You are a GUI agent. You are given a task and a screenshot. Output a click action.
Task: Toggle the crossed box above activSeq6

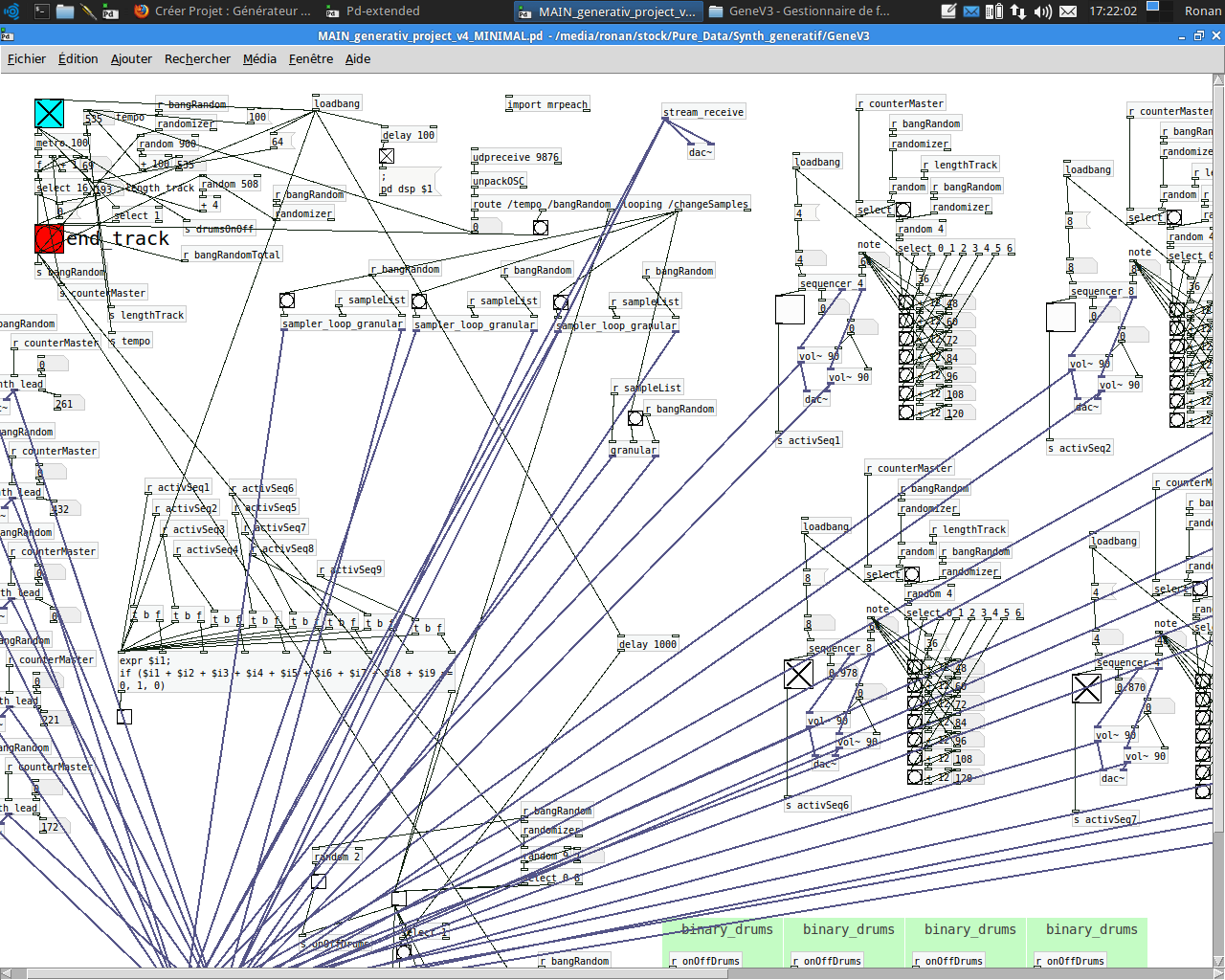pos(798,674)
